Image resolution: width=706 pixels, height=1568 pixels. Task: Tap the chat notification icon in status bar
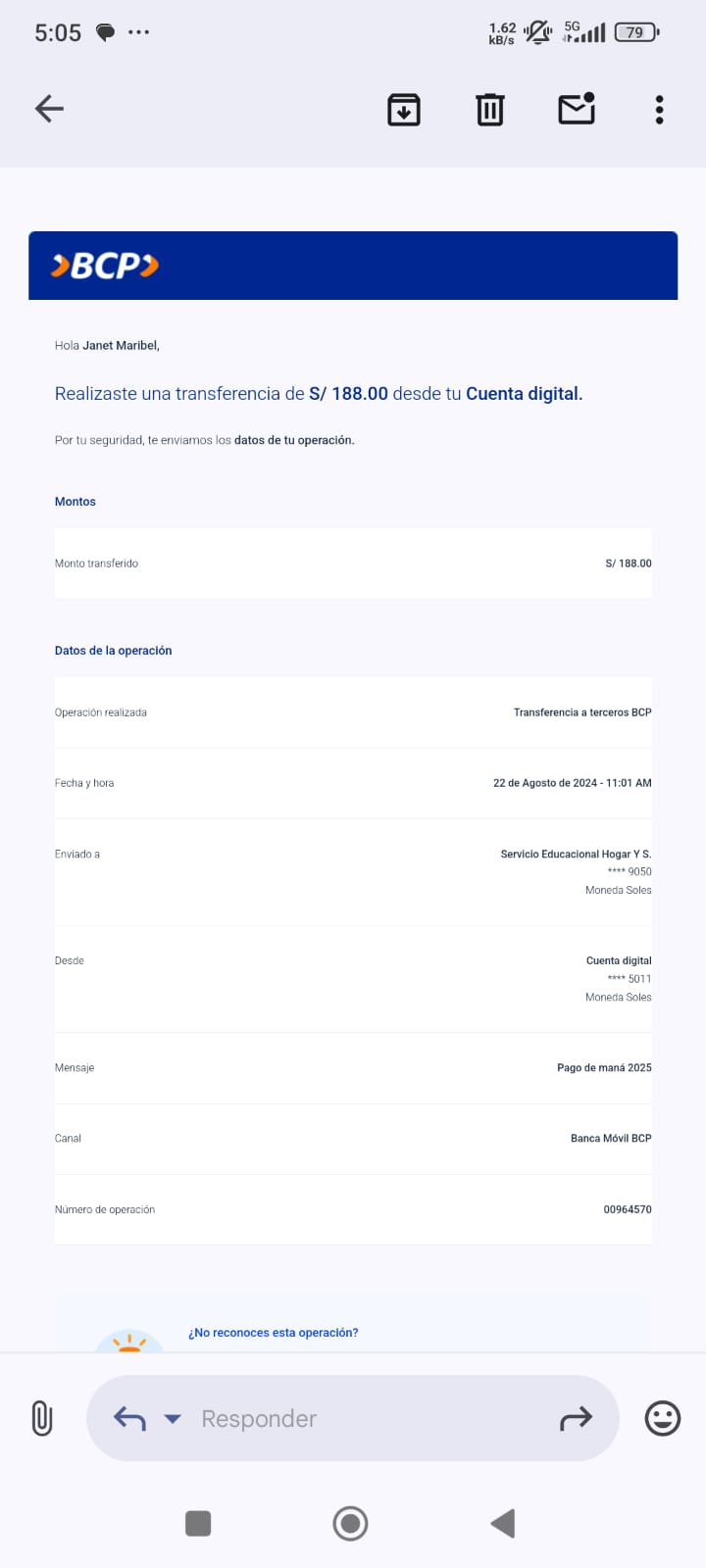tap(105, 32)
